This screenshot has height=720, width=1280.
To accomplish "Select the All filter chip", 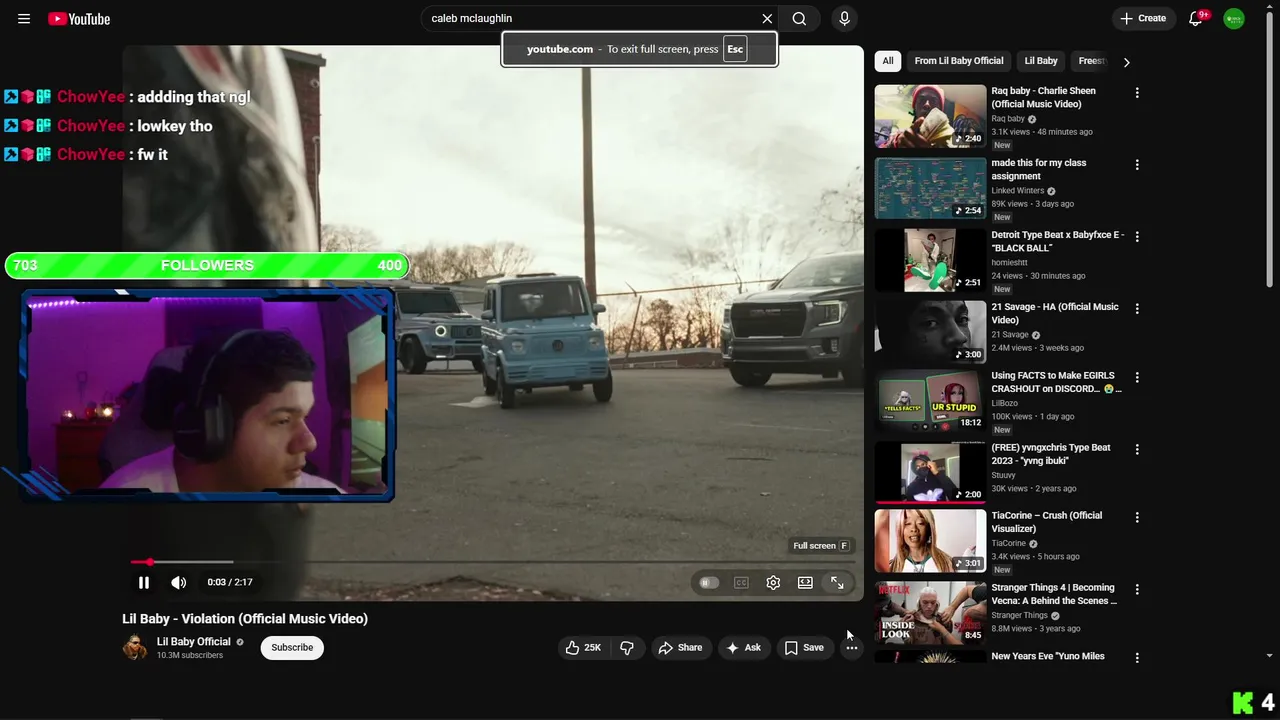I will pos(888,61).
